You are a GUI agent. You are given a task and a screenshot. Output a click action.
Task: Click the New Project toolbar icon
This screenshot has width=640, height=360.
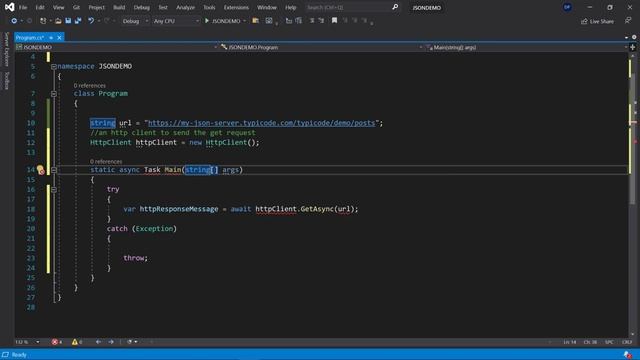43,21
